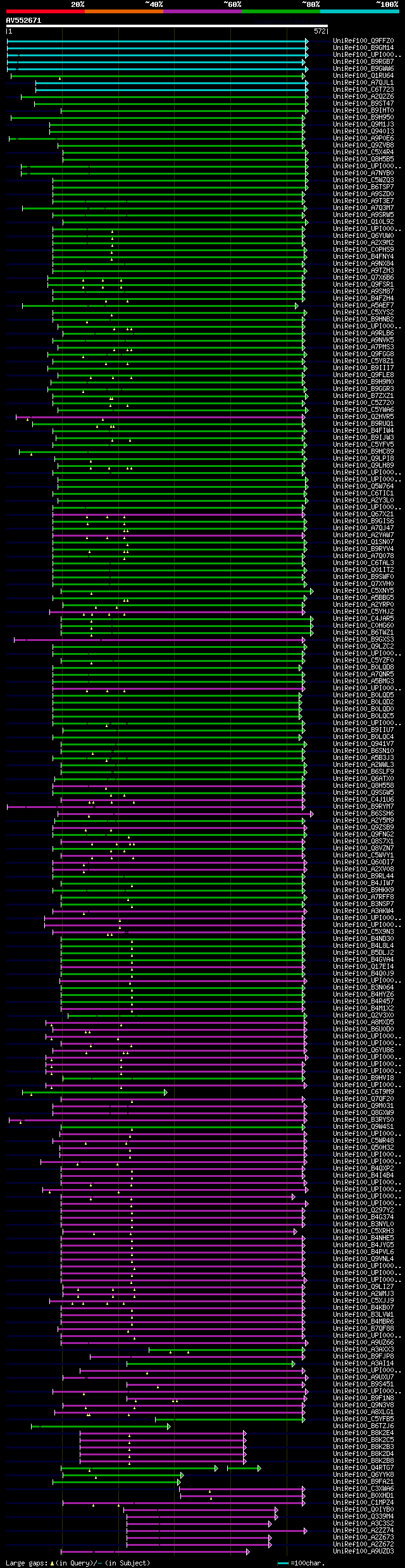Select the UniRef100_A2ZZ74 label
The width and height of the screenshot is (405, 1568).
click(363, 1531)
